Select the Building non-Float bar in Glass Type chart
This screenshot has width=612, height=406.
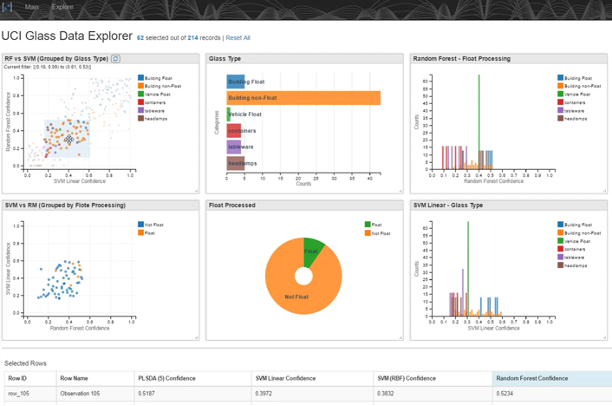(x=304, y=98)
